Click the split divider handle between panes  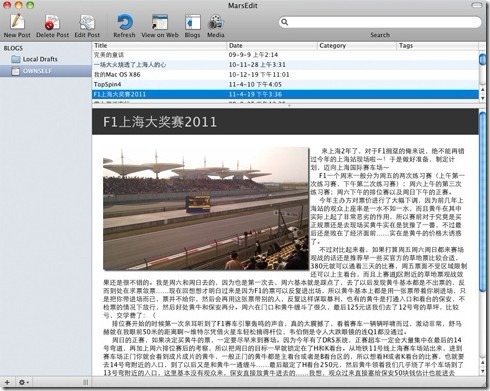click(x=289, y=105)
